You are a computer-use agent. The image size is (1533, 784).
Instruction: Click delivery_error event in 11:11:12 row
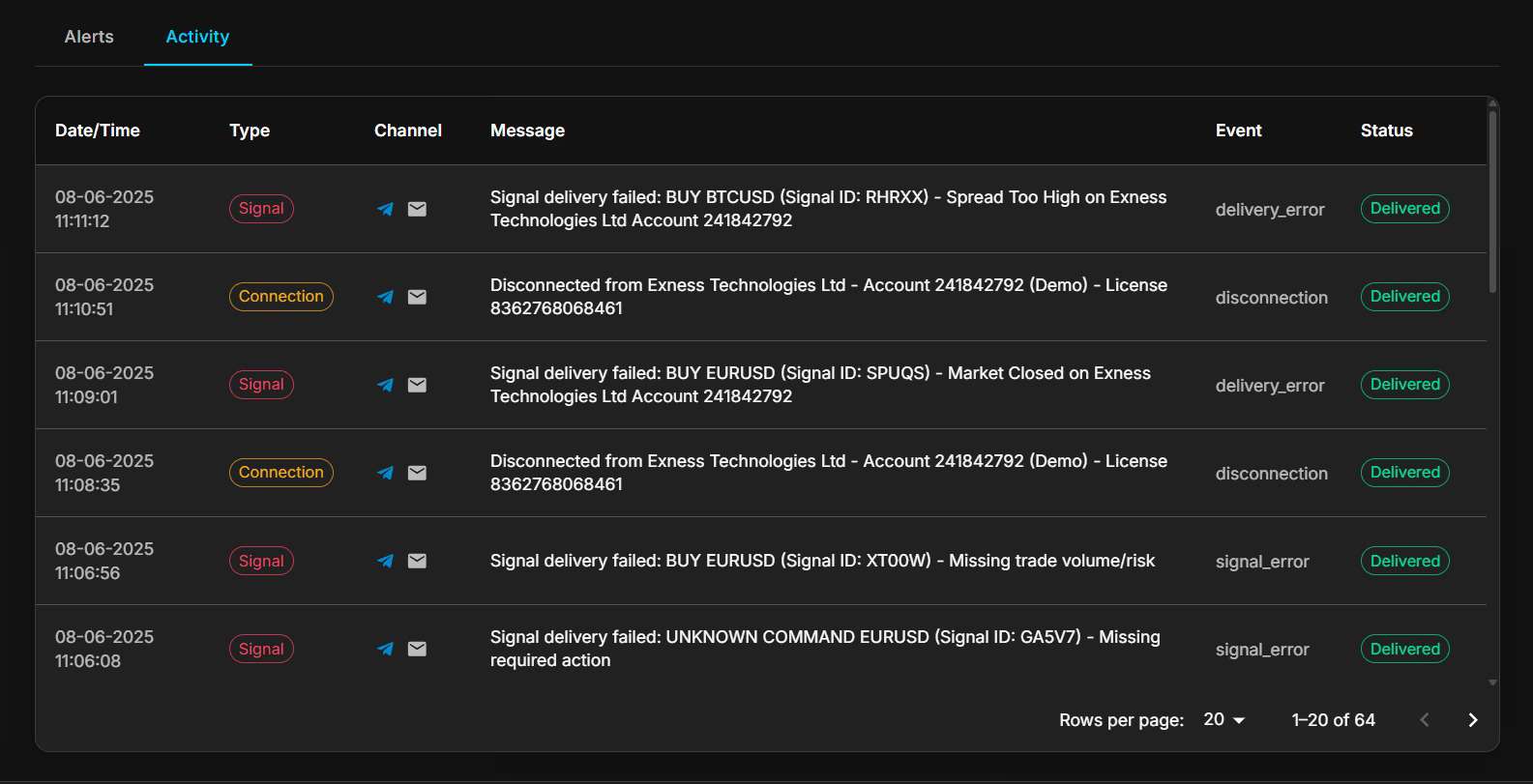[x=1270, y=210]
